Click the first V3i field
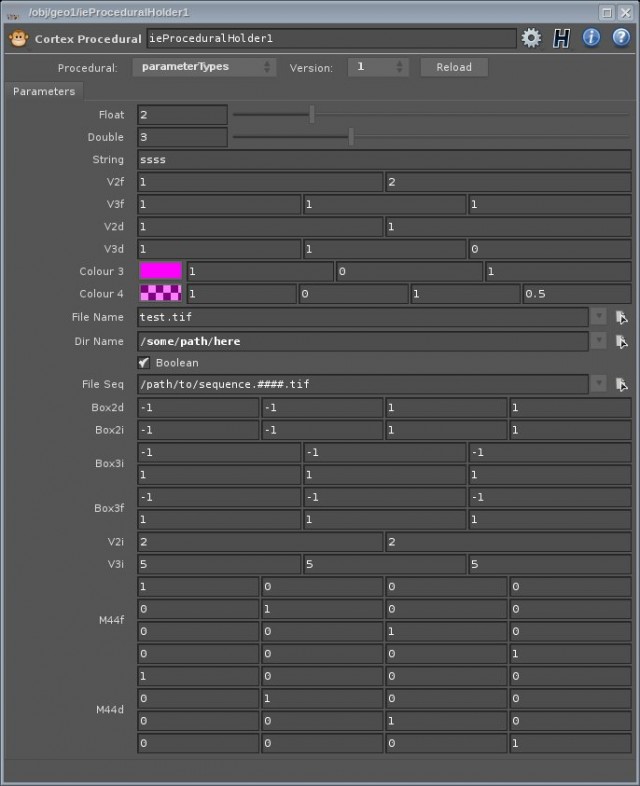 [219, 564]
